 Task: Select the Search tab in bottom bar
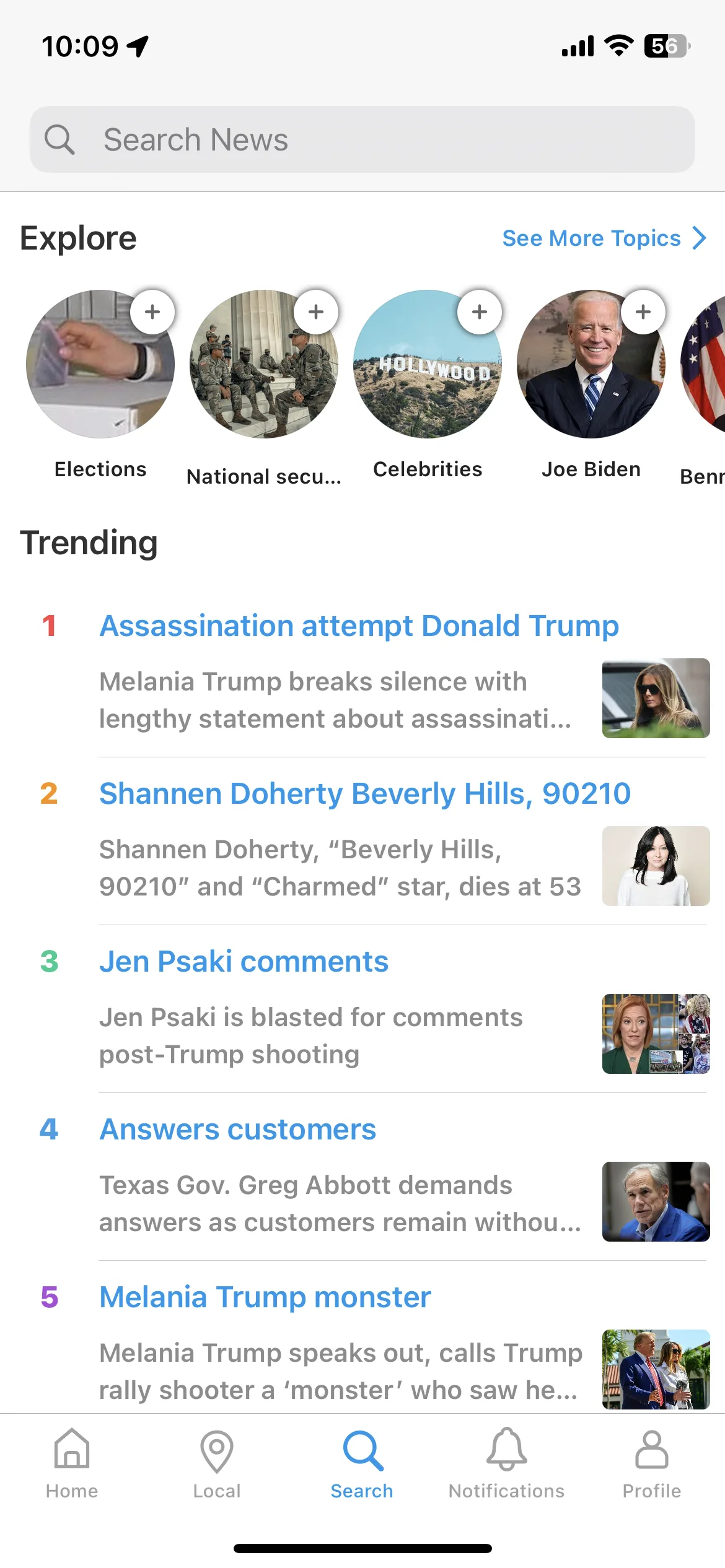(x=362, y=1464)
